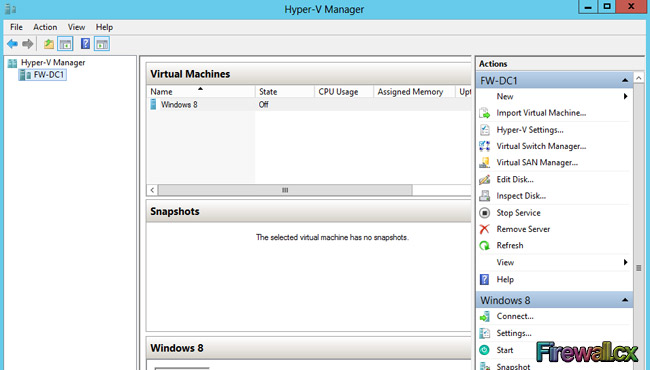650x370 pixels.
Task: Click the Hyper-V Manager title bar app icon
Action: click(x=10, y=9)
